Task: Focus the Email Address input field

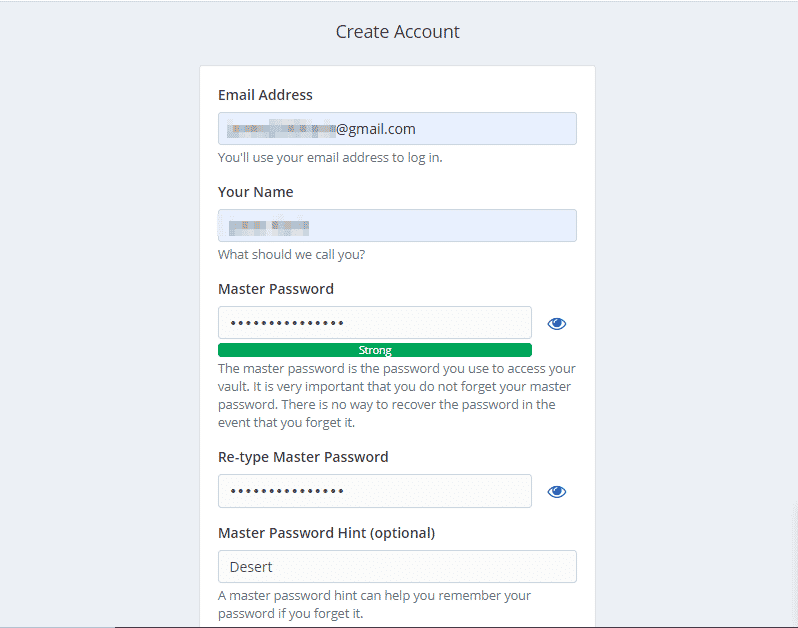Action: [397, 129]
